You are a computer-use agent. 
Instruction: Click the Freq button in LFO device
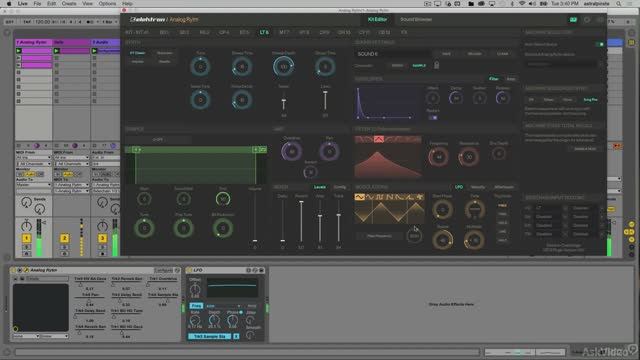[196, 306]
